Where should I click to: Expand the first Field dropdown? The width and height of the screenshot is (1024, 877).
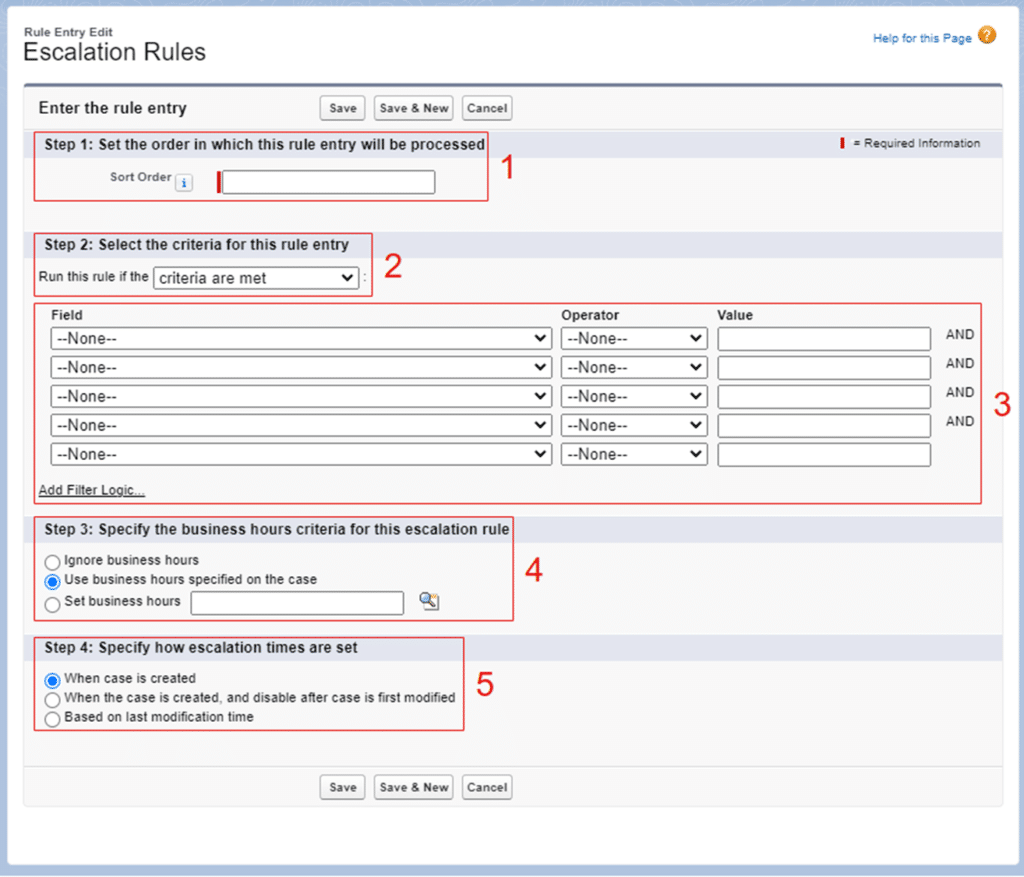[x=300, y=339]
